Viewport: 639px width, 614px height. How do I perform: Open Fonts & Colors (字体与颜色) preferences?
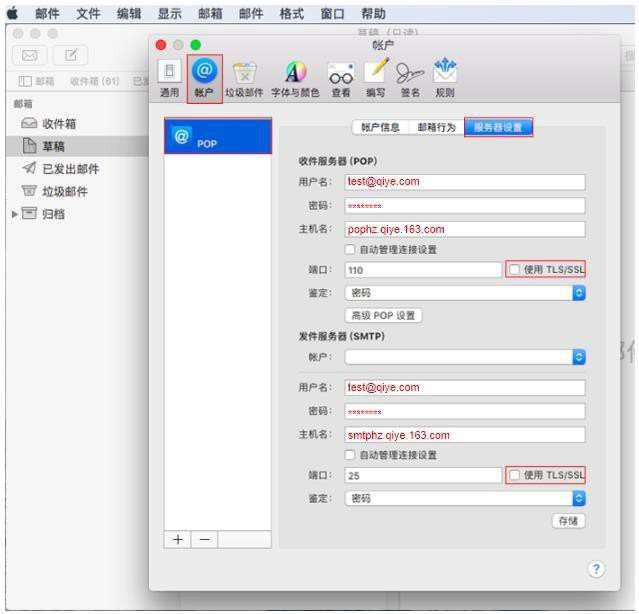coord(295,79)
